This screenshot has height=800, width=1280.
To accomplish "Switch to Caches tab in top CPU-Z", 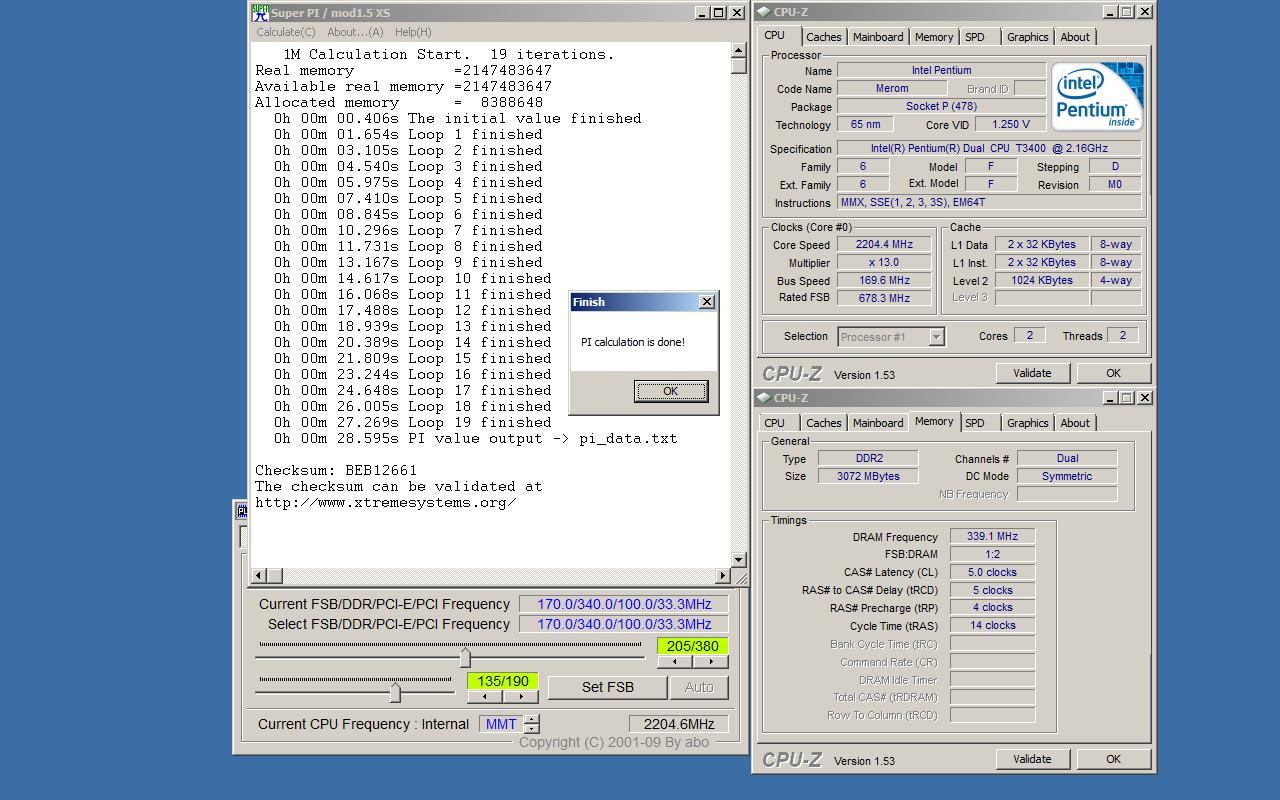I will pos(823,37).
